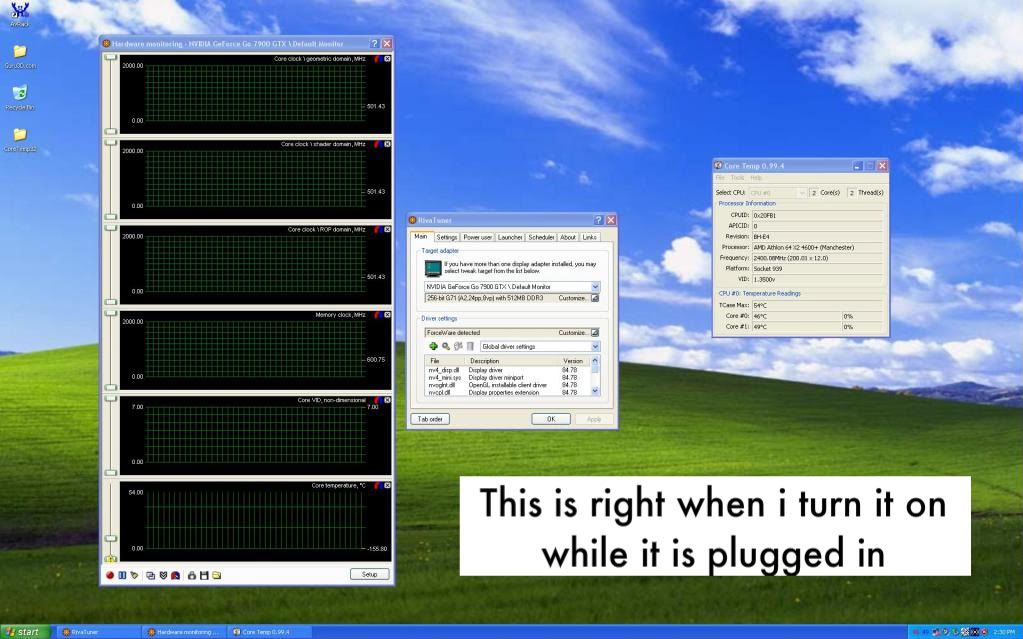Click colored icon on Core temperature graph
Image resolution: width=1023 pixels, height=639 pixels.
pyautogui.click(x=378, y=486)
